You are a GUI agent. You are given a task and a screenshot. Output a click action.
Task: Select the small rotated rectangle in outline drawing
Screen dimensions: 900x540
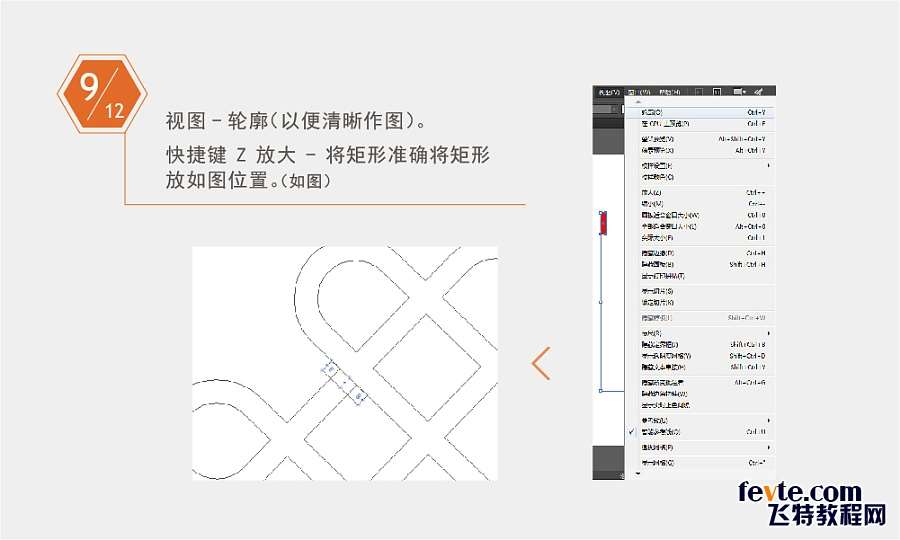click(x=343, y=382)
